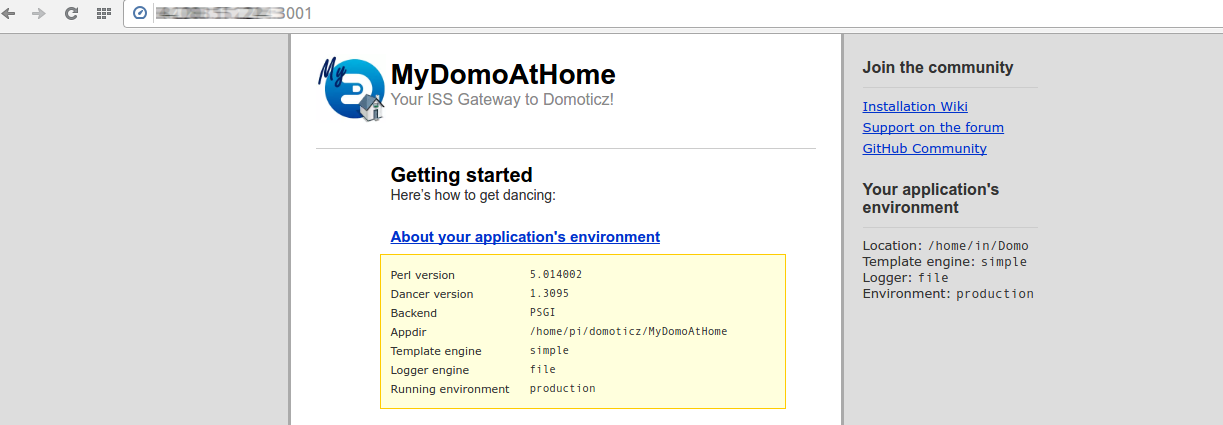
Task: Click the Dancer version label
Action: (432, 294)
